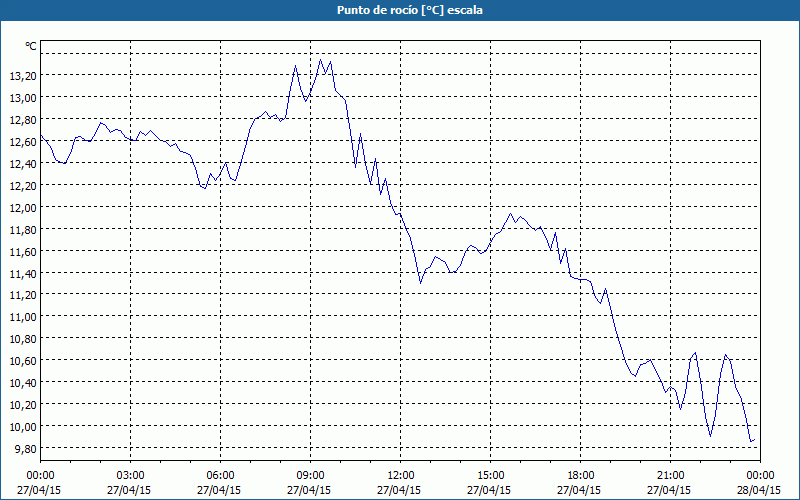Click the °C unit label on the y-axis
Image resolution: width=800 pixels, height=500 pixels.
click(x=31, y=46)
